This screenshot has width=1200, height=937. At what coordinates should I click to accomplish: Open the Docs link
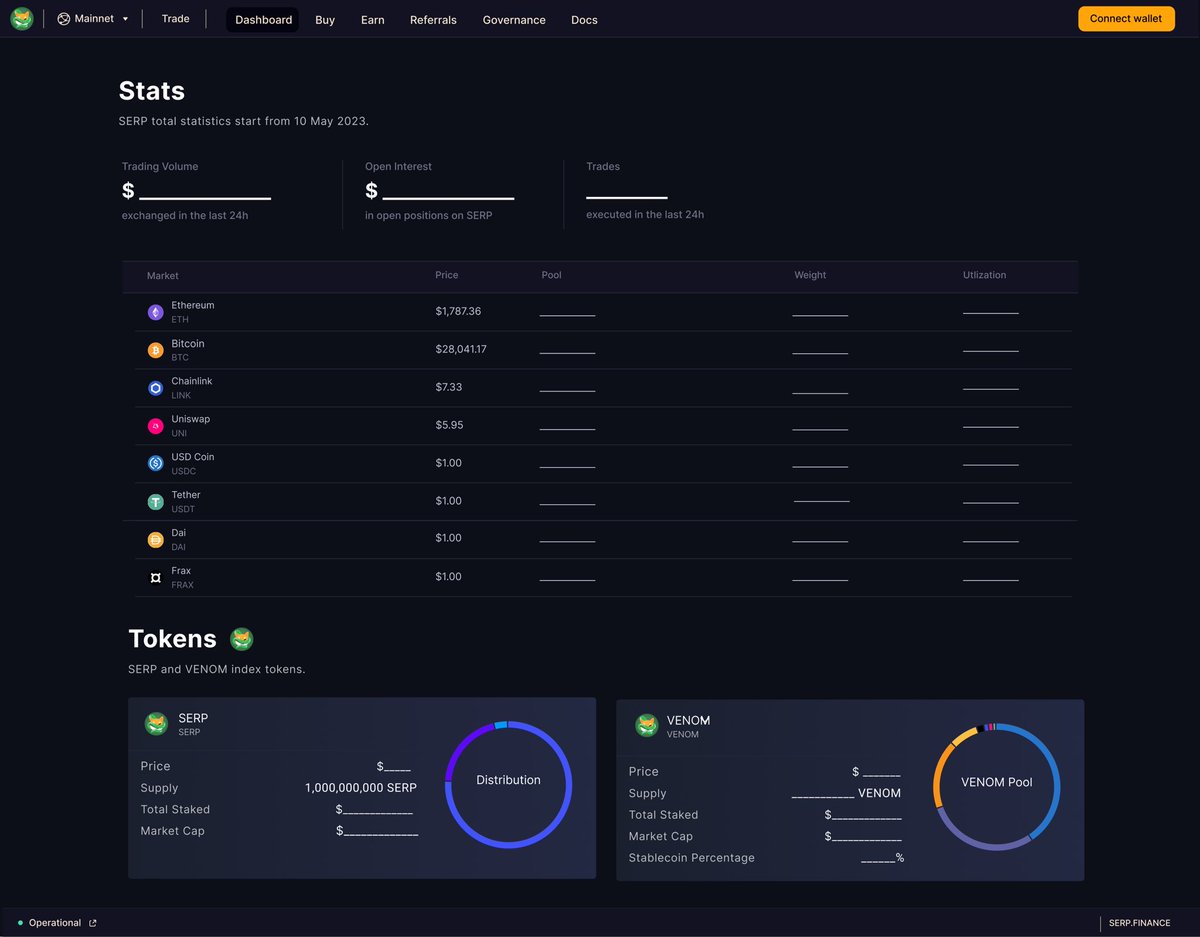pyautogui.click(x=584, y=20)
